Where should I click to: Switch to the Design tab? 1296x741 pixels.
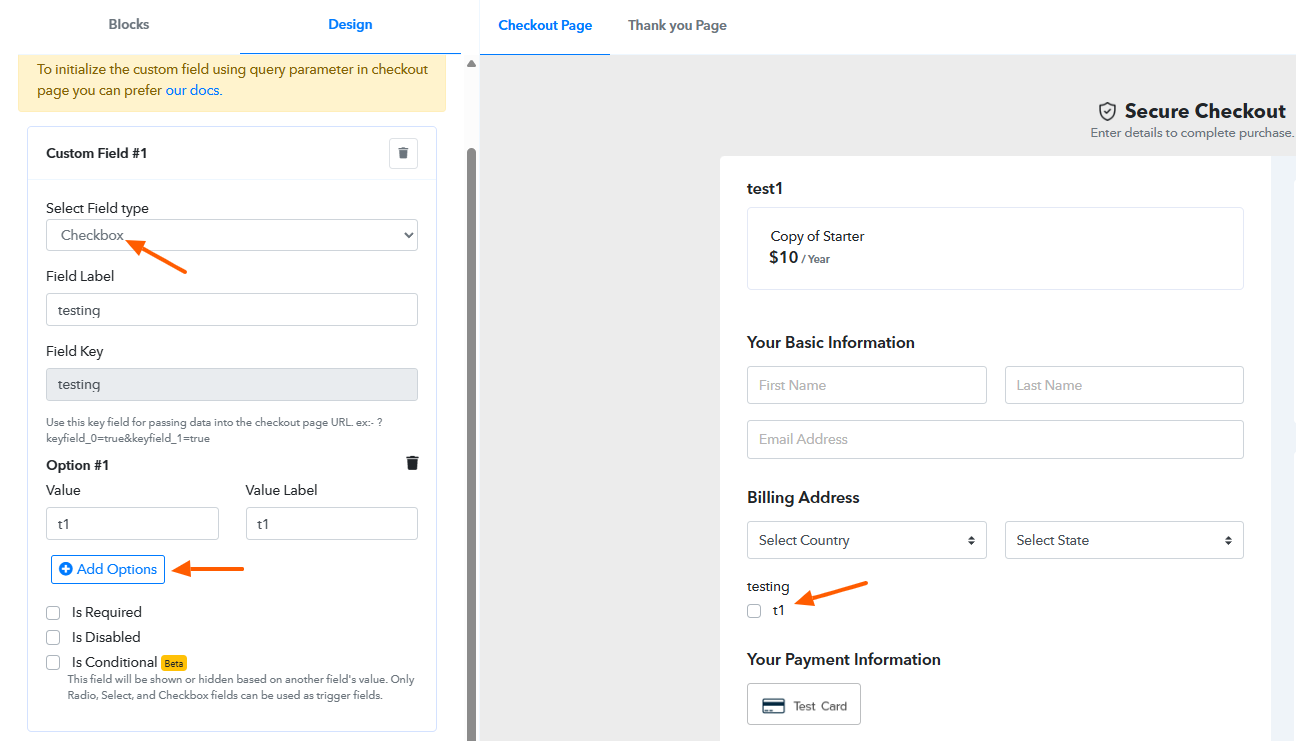(x=350, y=25)
